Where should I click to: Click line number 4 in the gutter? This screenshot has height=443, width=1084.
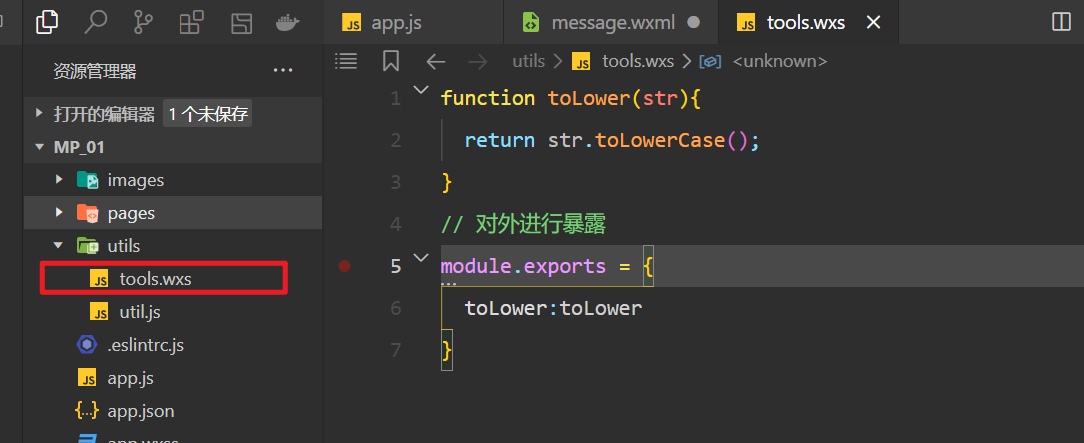coord(395,225)
